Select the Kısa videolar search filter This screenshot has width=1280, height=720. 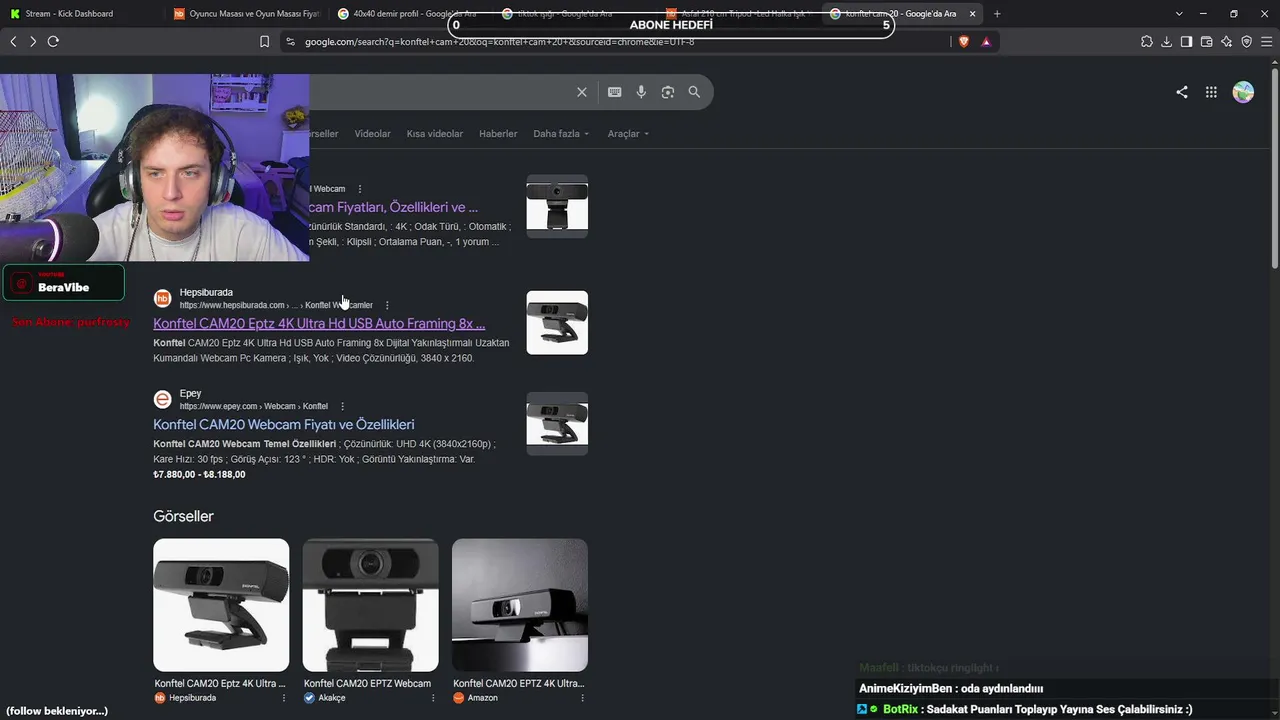point(435,134)
